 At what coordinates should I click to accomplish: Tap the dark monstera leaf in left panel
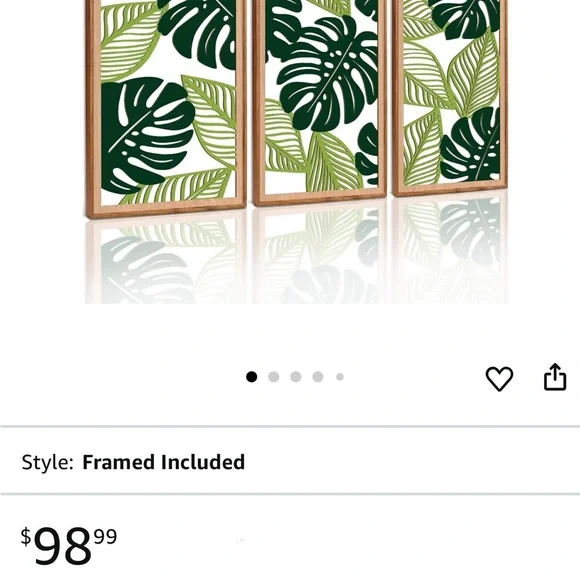point(145,135)
